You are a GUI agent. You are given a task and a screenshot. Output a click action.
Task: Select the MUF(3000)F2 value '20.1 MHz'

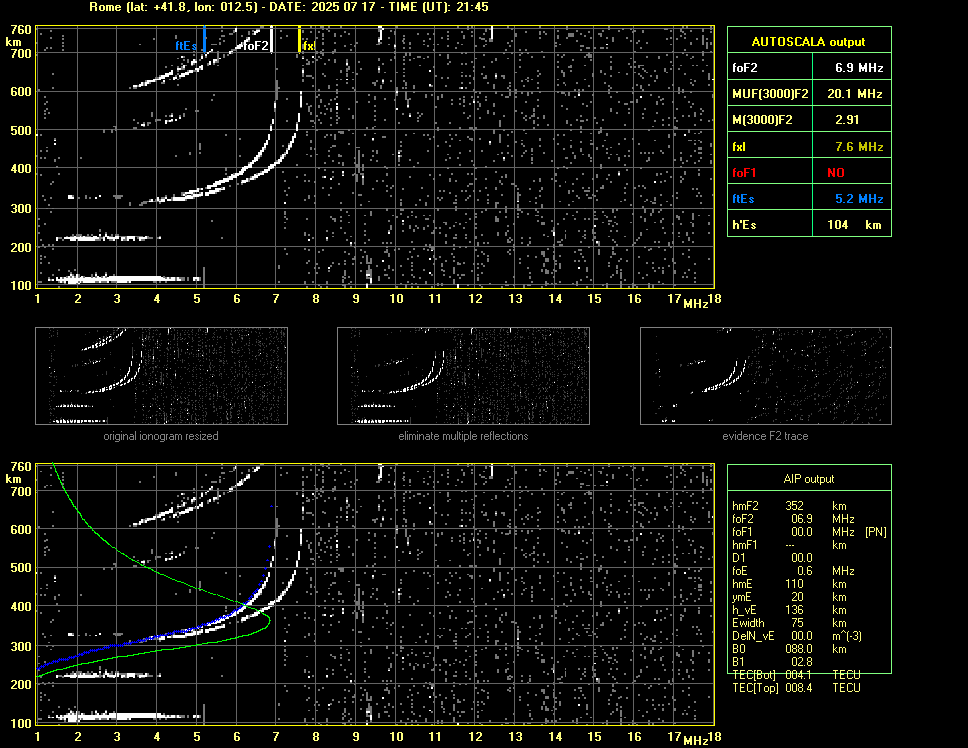[x=855, y=94]
